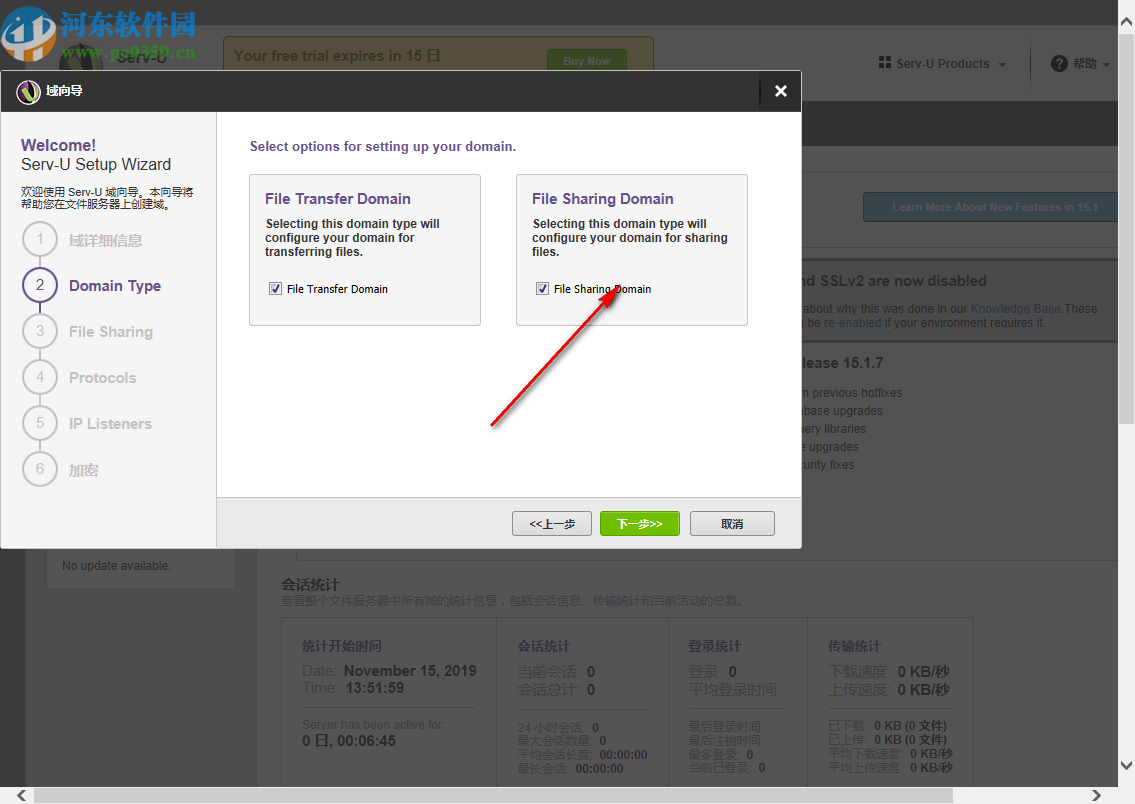Toggle File Transfer Domain checkbox
Image resolution: width=1135 pixels, height=804 pixels.
coord(275,289)
